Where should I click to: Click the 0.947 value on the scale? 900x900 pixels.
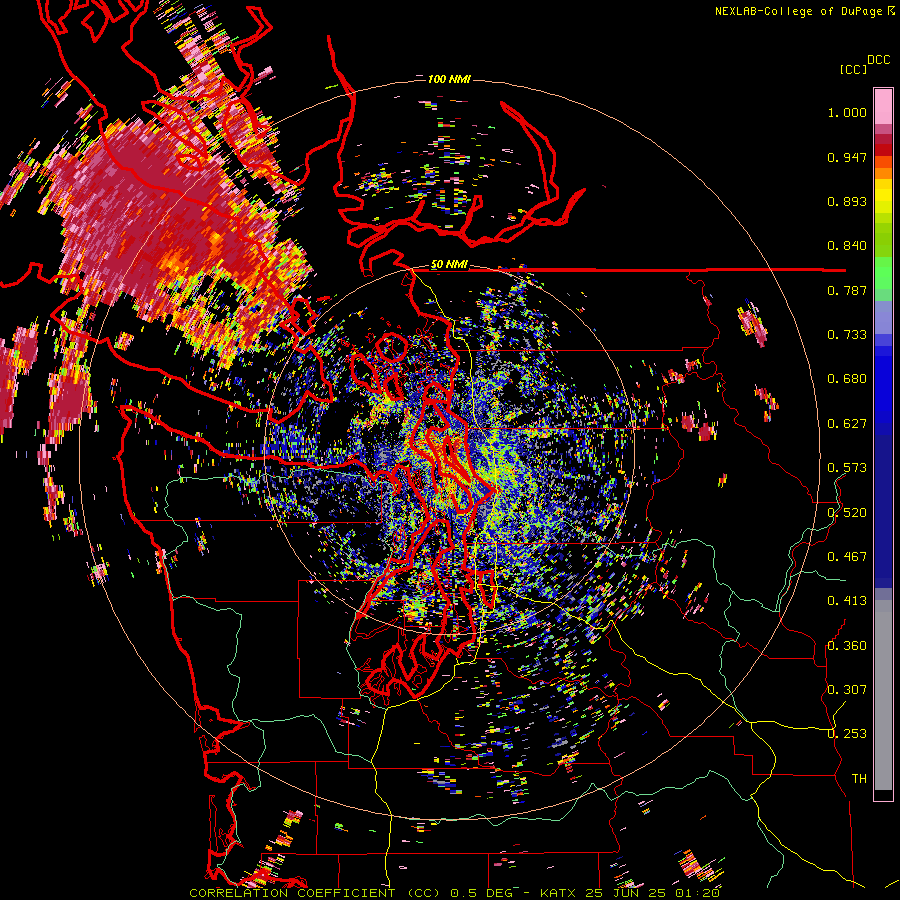(x=847, y=157)
